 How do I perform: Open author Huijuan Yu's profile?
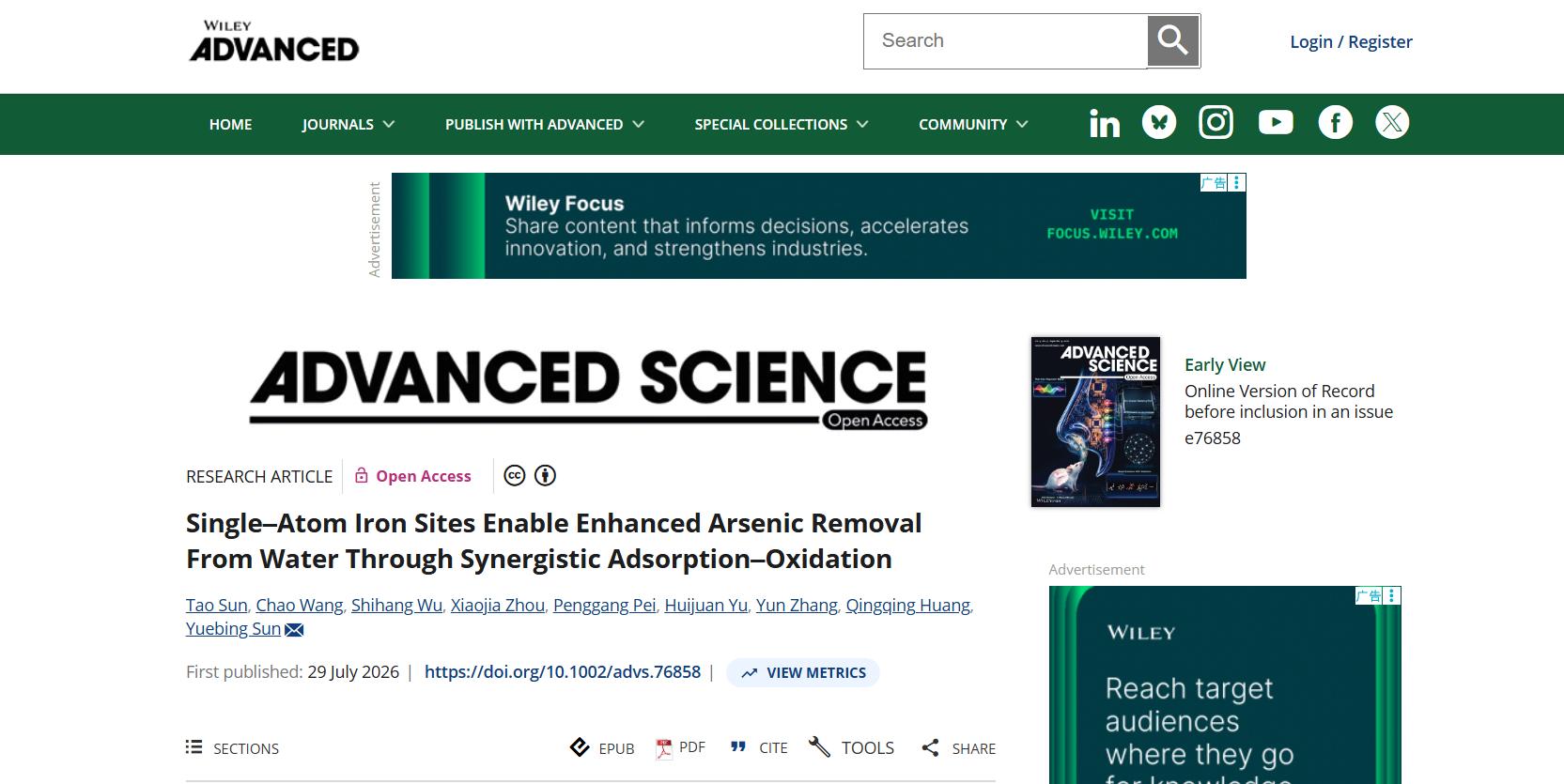coord(706,606)
